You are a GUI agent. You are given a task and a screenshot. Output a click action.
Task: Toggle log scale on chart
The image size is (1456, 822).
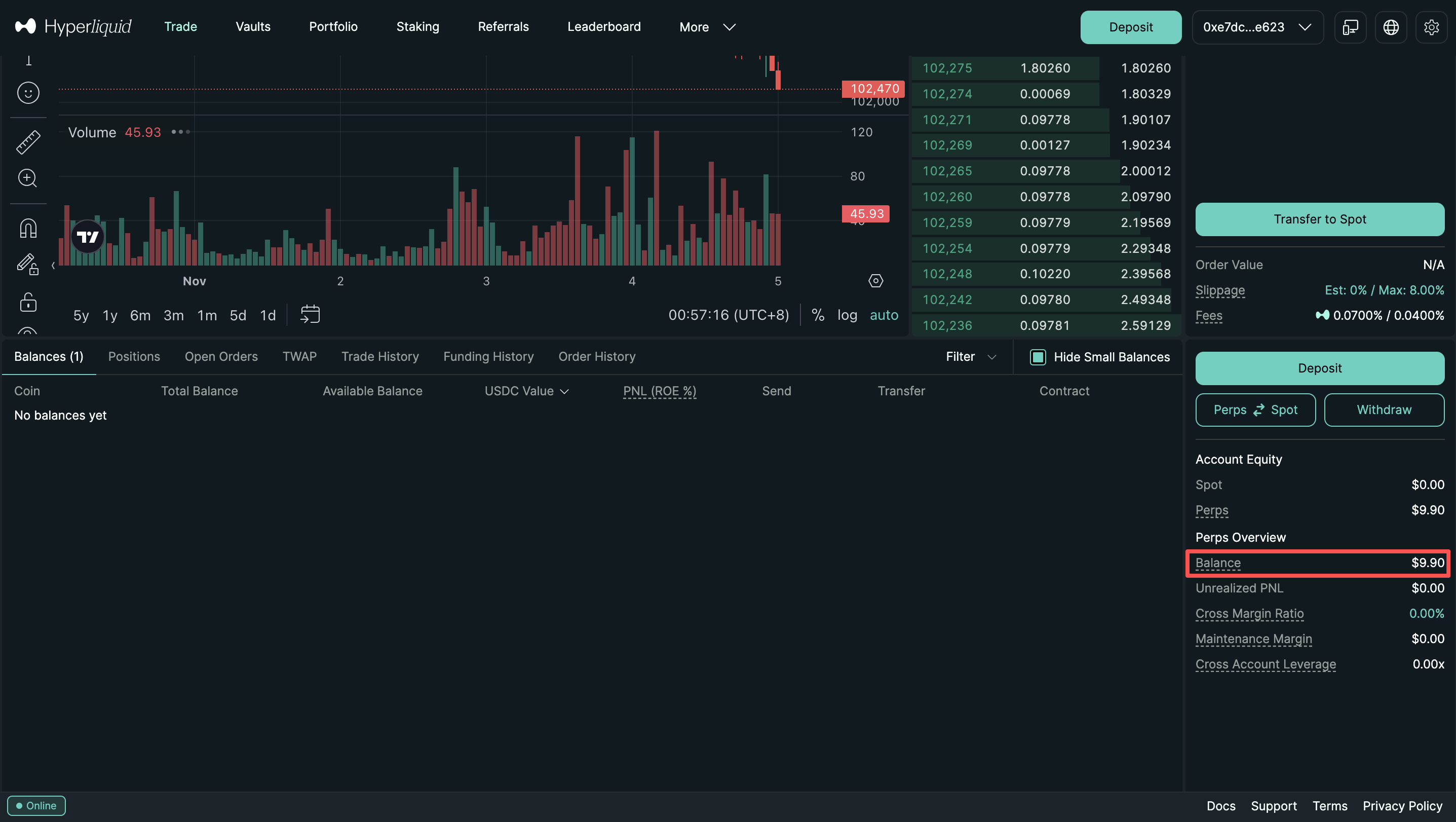pos(847,315)
